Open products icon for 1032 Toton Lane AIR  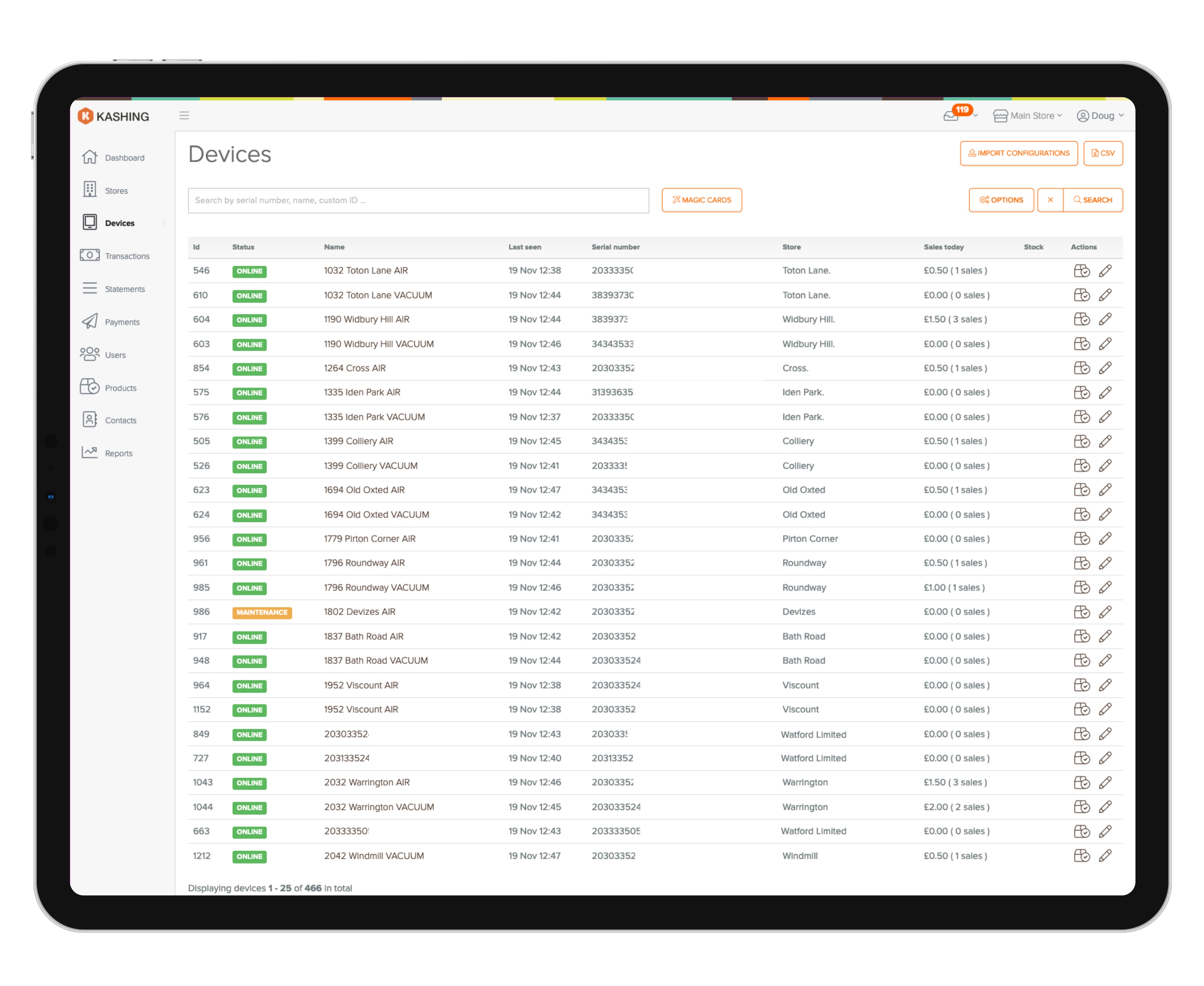point(1081,271)
